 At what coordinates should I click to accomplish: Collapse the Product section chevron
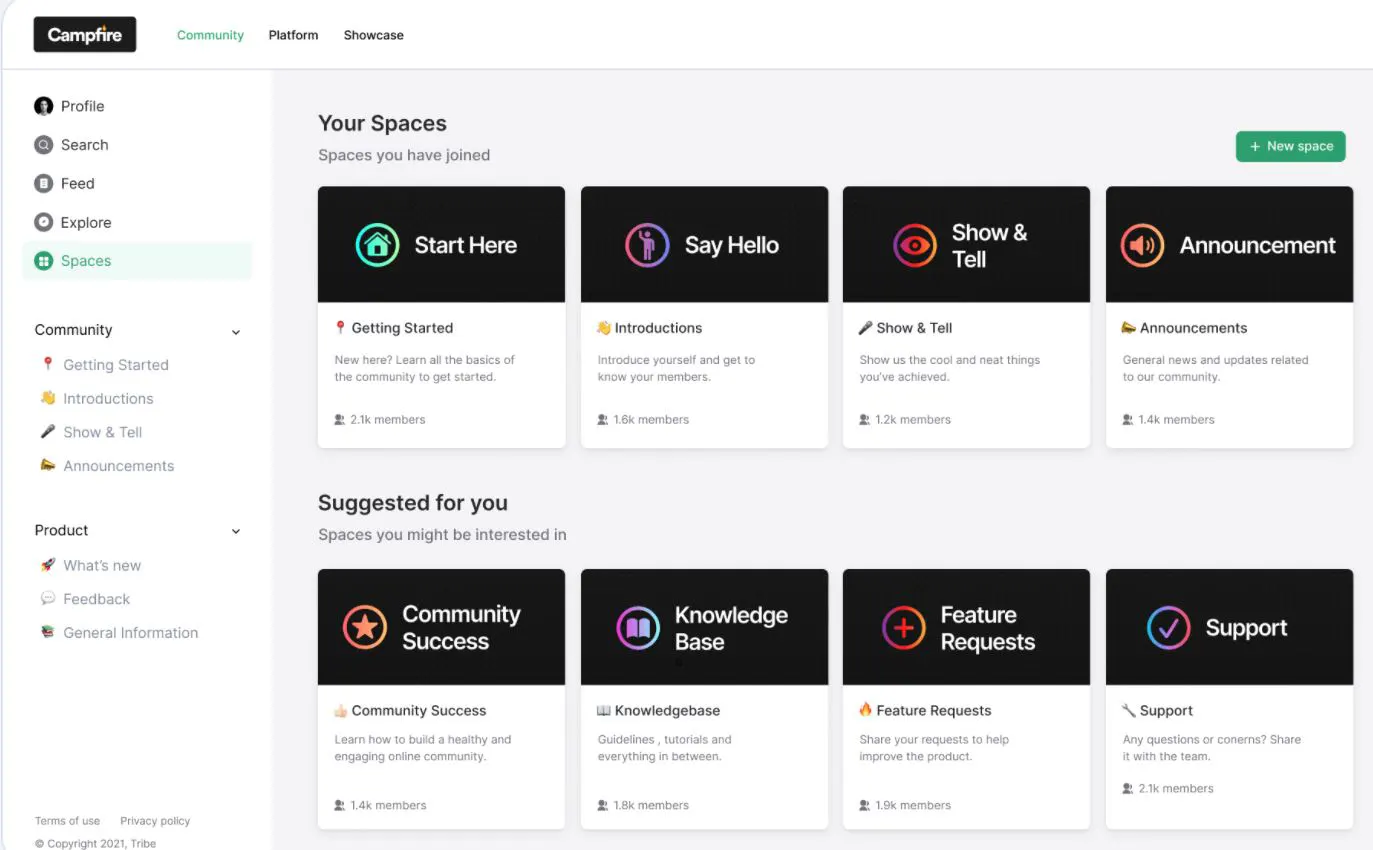pyautogui.click(x=236, y=532)
